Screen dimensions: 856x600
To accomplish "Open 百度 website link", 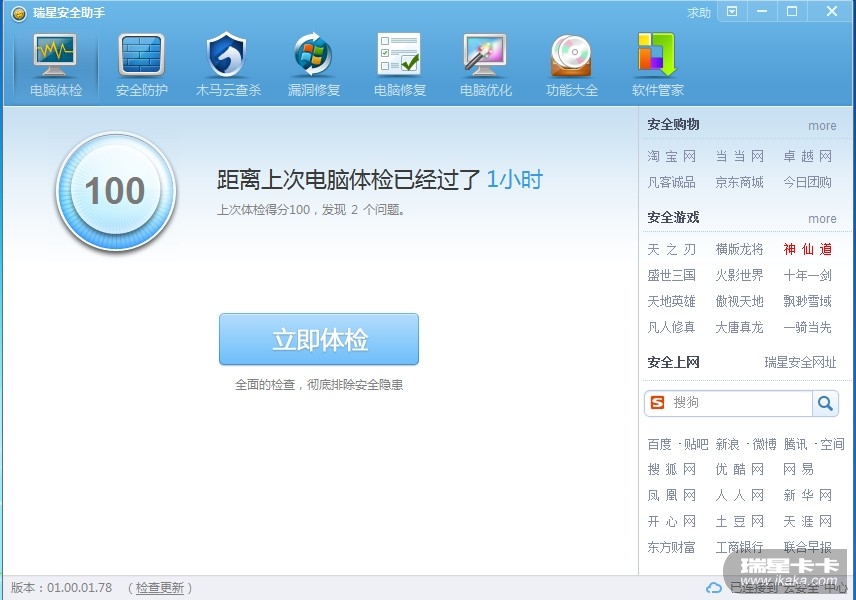I will pos(659,444).
